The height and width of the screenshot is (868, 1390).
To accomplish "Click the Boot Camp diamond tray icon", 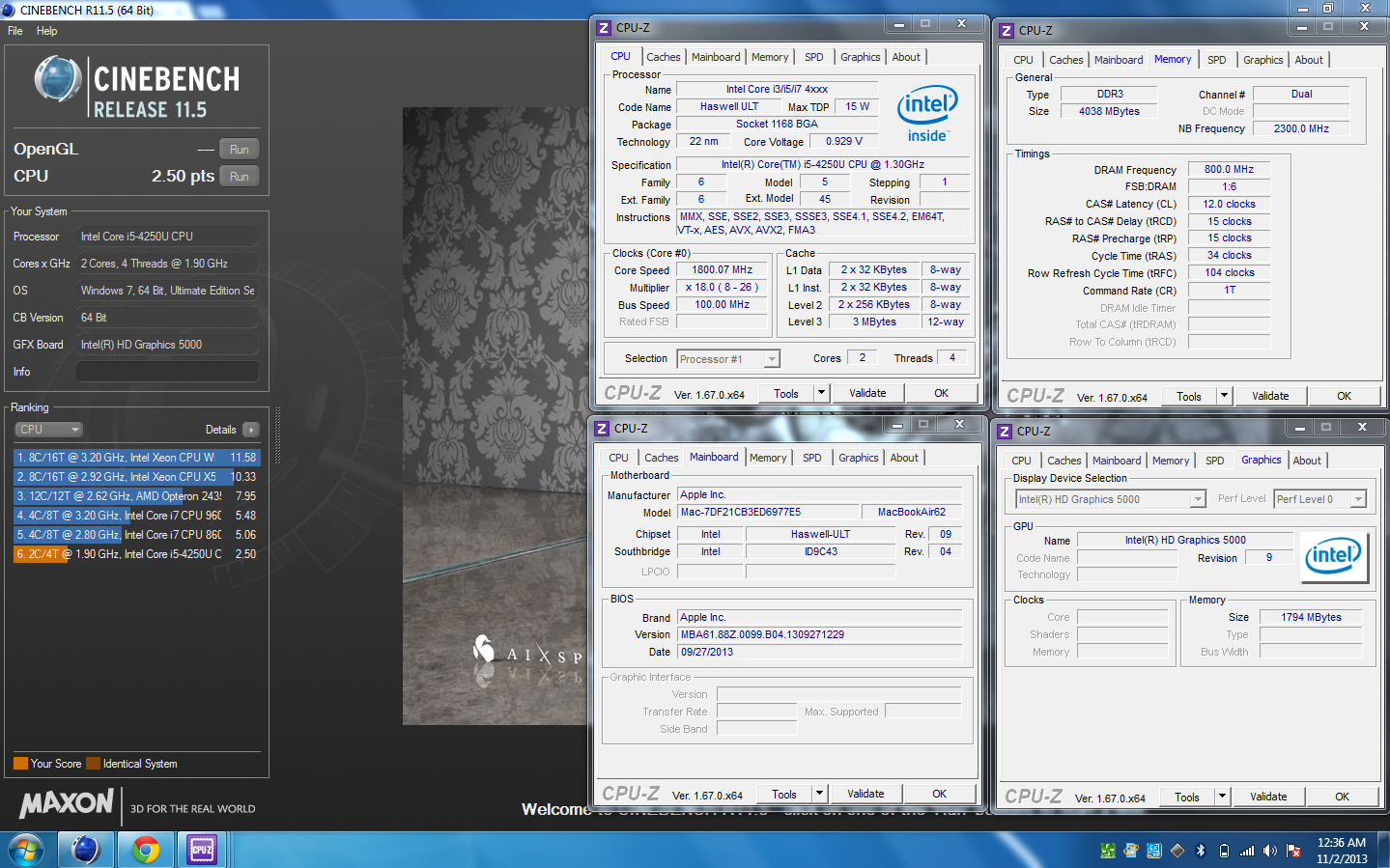I will tap(1177, 851).
